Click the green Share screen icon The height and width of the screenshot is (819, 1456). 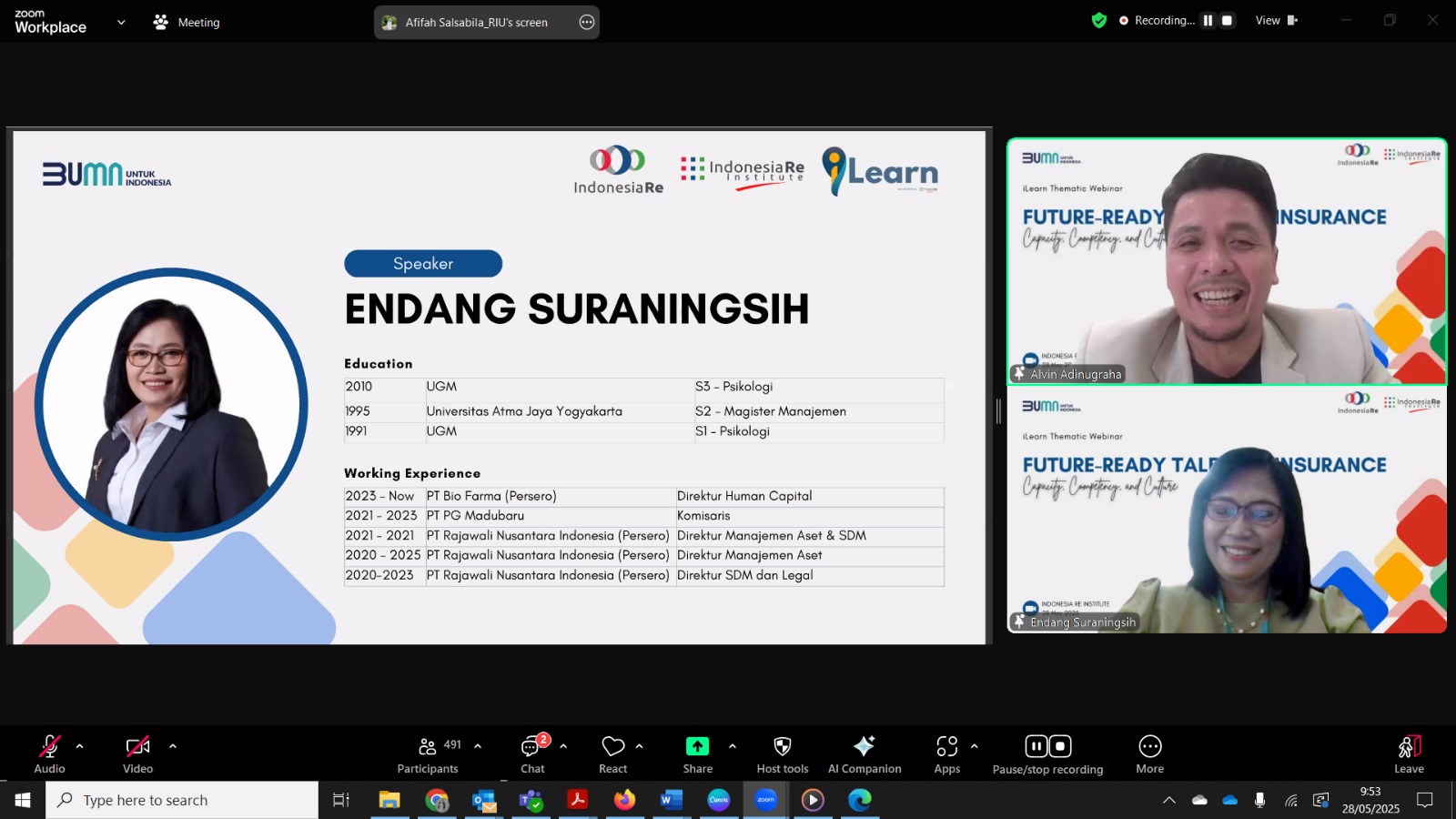point(697,746)
